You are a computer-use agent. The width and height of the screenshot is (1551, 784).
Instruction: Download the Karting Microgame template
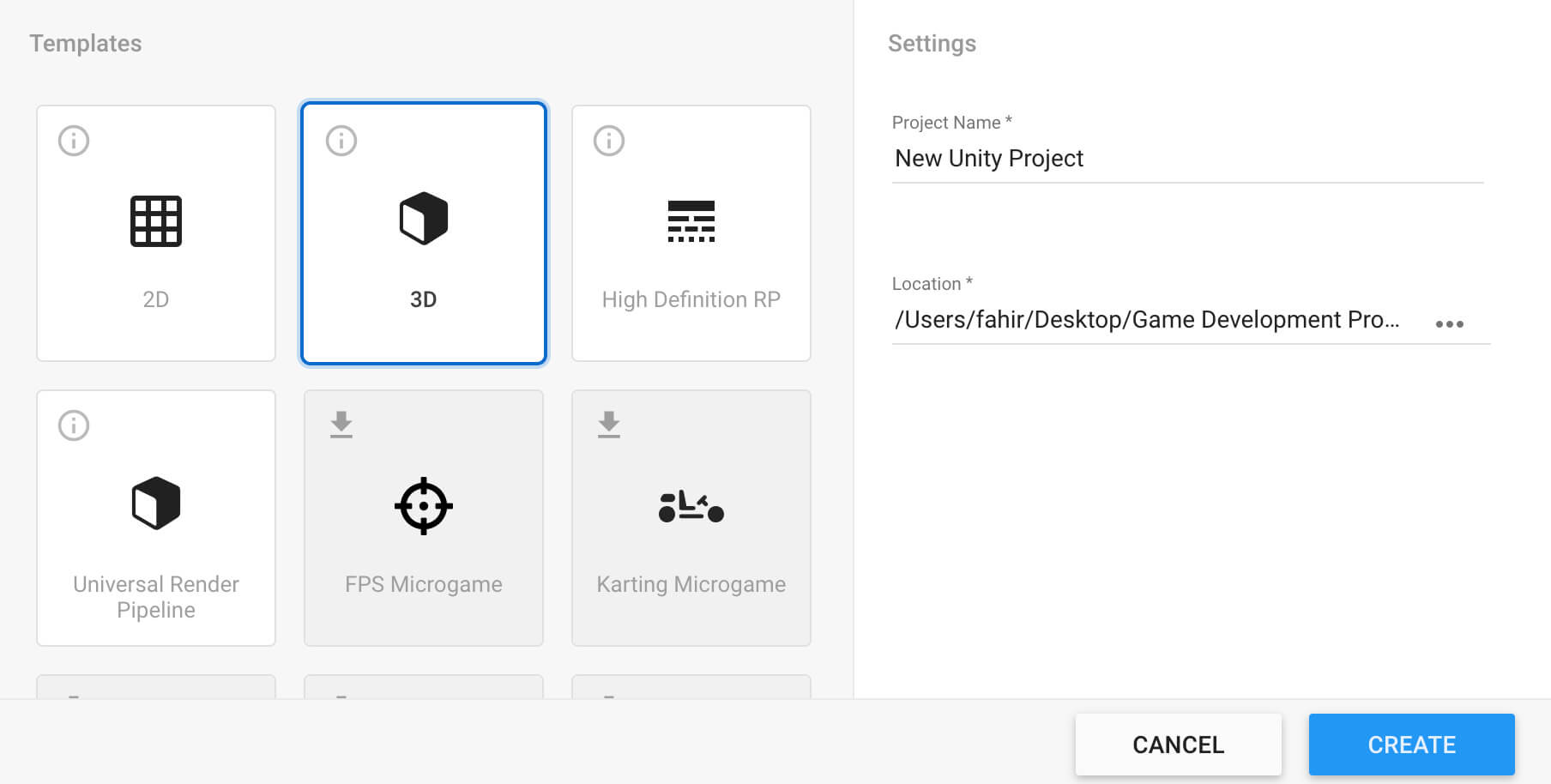[x=609, y=425]
